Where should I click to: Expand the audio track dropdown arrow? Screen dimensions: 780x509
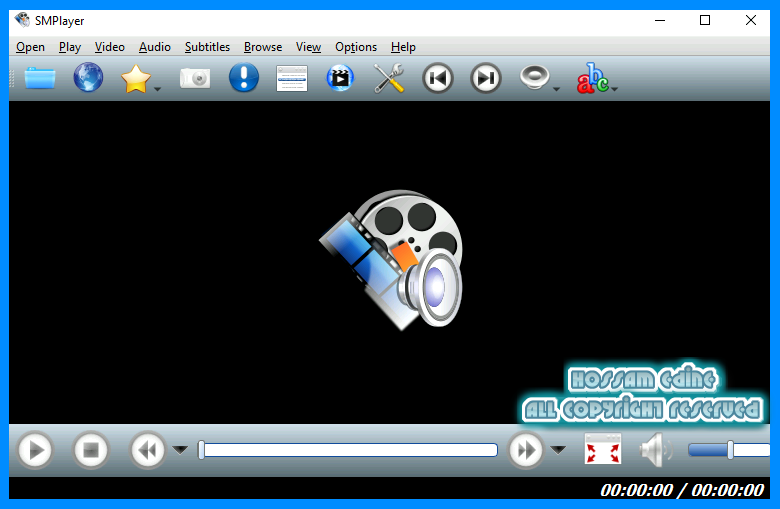(x=557, y=89)
